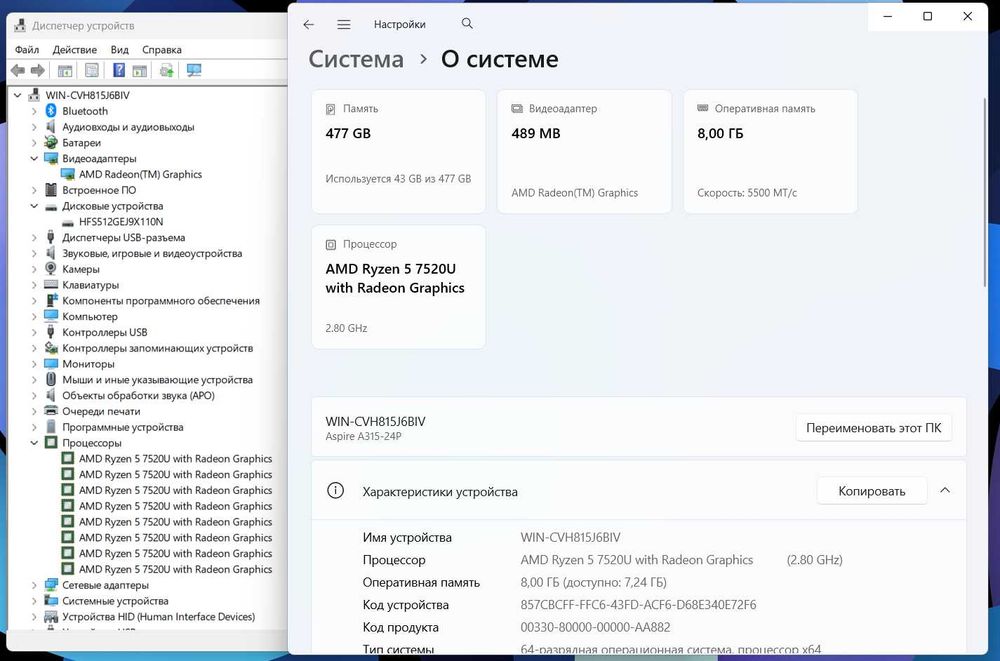1000x661 pixels.
Task: Open the Properties toolbar icon in Device Manager
Action: (92, 70)
